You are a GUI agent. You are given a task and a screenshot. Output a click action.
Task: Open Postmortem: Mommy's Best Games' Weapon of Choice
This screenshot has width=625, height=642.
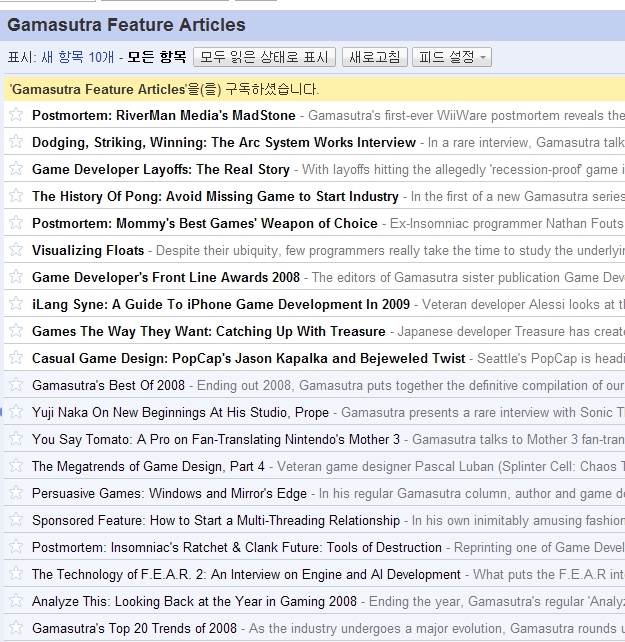pyautogui.click(x=205, y=224)
